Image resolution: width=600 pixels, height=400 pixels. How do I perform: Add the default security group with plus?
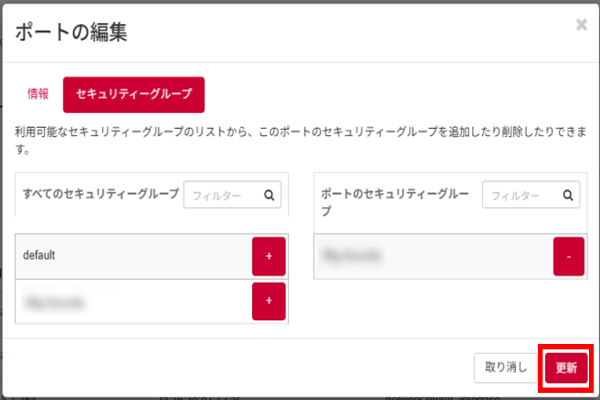(268, 257)
